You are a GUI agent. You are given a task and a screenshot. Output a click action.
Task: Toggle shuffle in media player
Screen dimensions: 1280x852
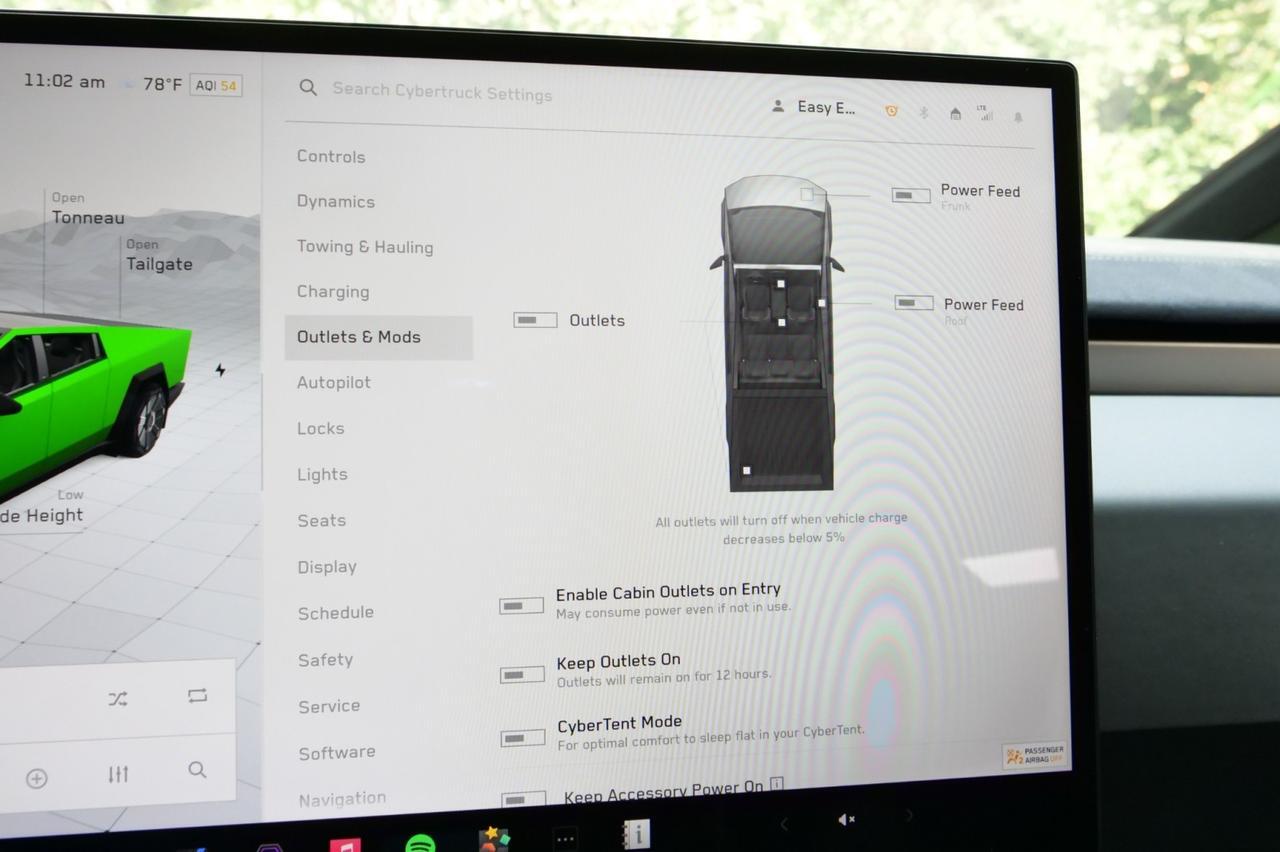click(x=118, y=699)
